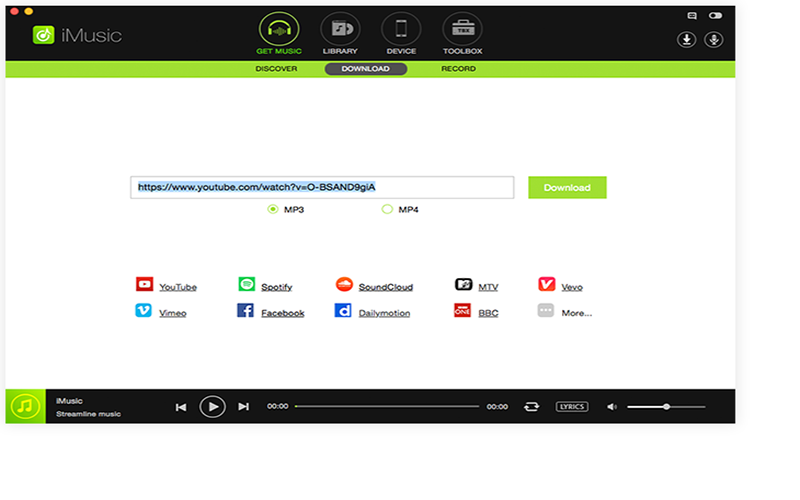The height and width of the screenshot is (500, 800).
Task: Open the Device phone icon
Action: point(401,29)
